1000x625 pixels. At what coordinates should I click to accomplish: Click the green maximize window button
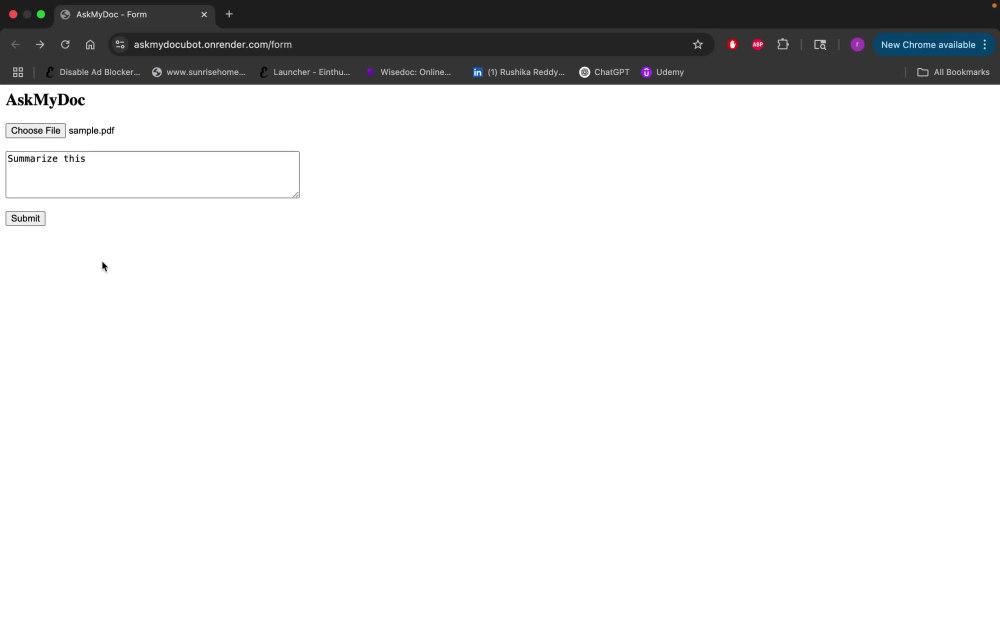(x=41, y=14)
